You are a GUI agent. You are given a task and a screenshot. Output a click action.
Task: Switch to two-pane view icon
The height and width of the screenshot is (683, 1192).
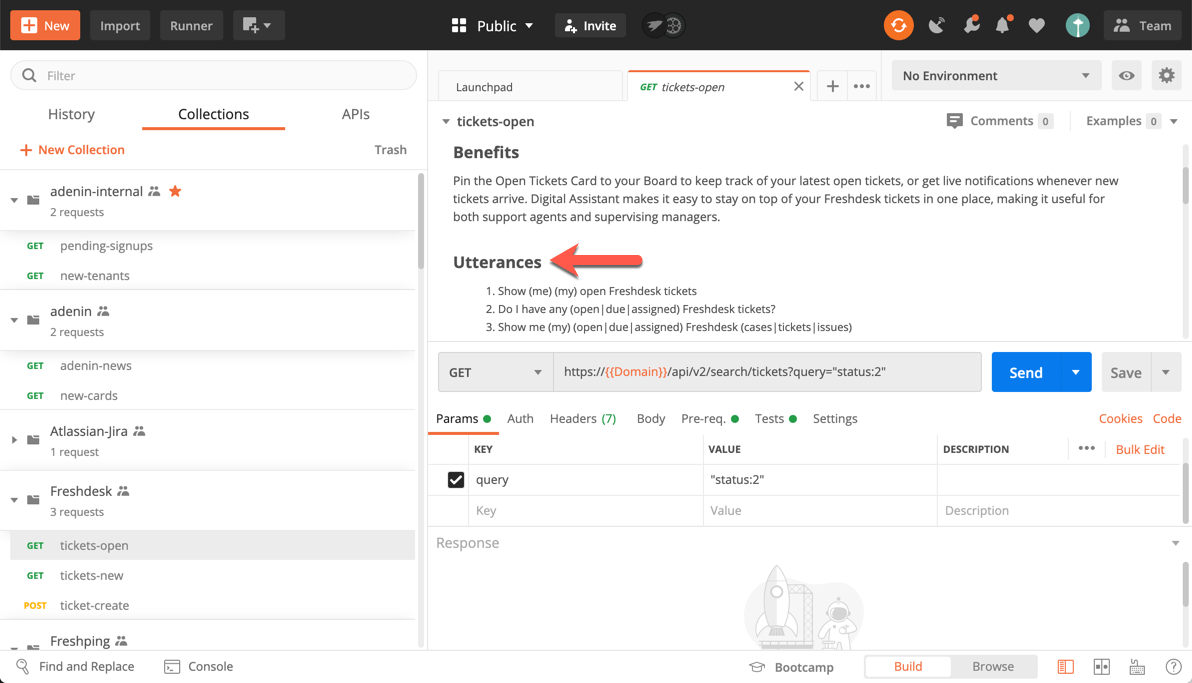[1102, 667]
